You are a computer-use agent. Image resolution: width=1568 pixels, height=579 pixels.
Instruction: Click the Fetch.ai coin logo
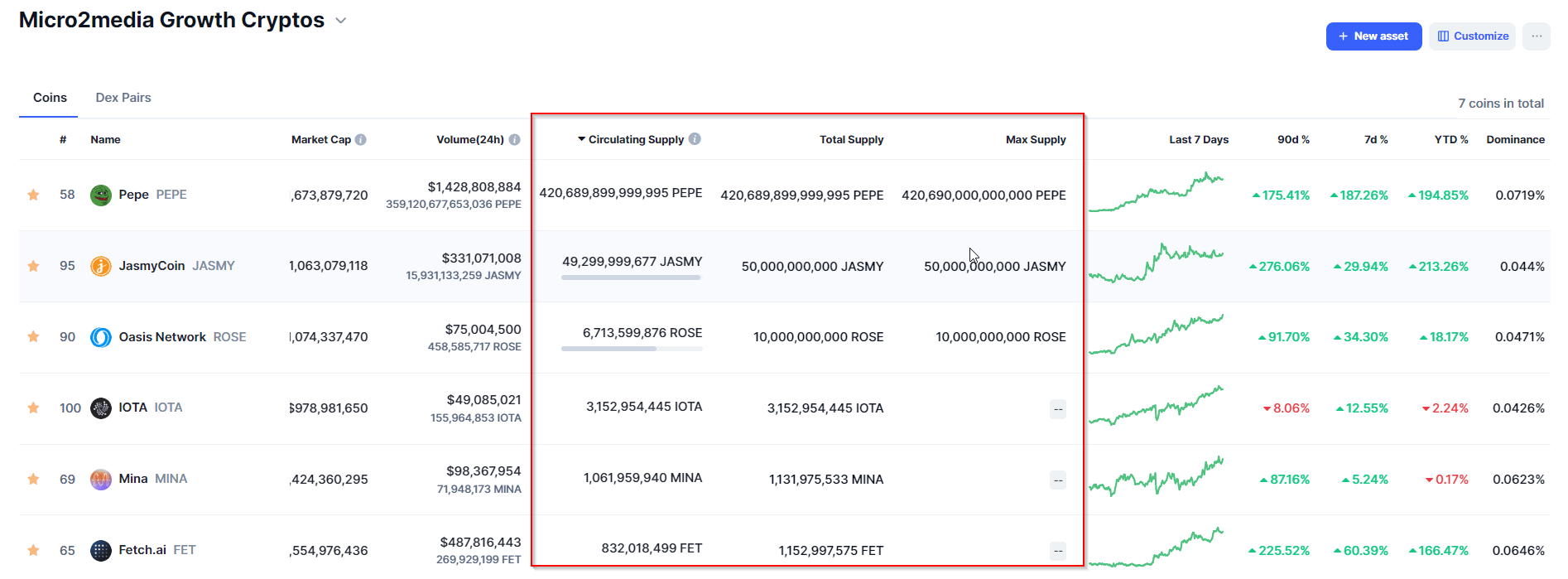101,550
